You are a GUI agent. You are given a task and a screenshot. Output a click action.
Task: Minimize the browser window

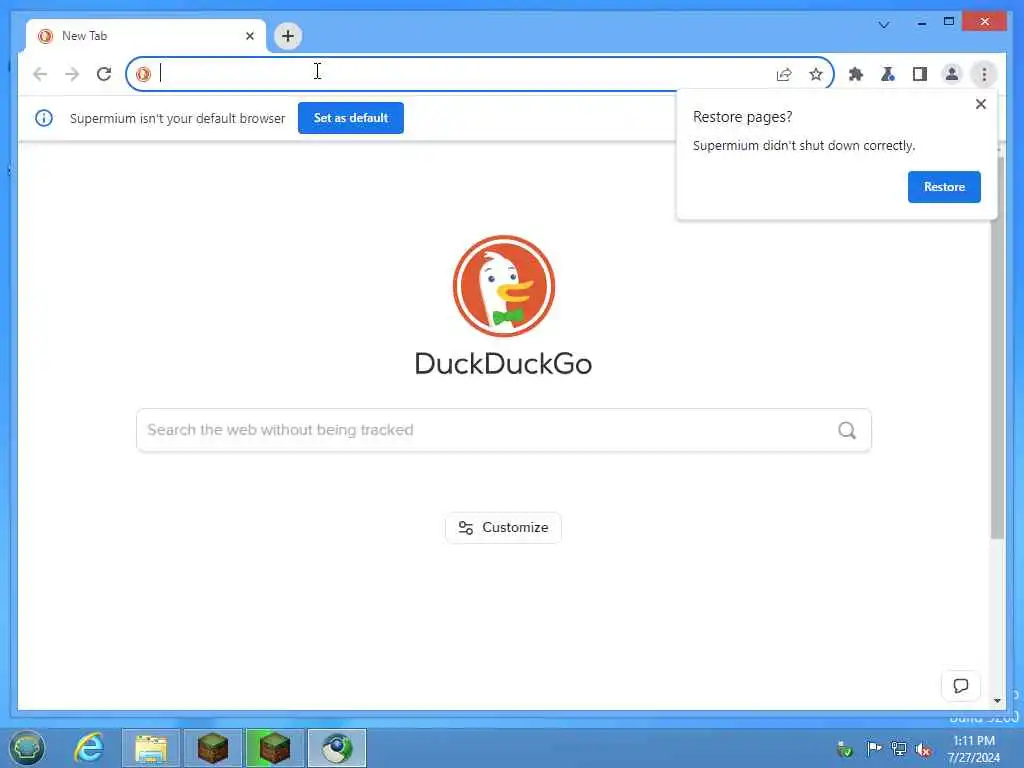point(921,22)
